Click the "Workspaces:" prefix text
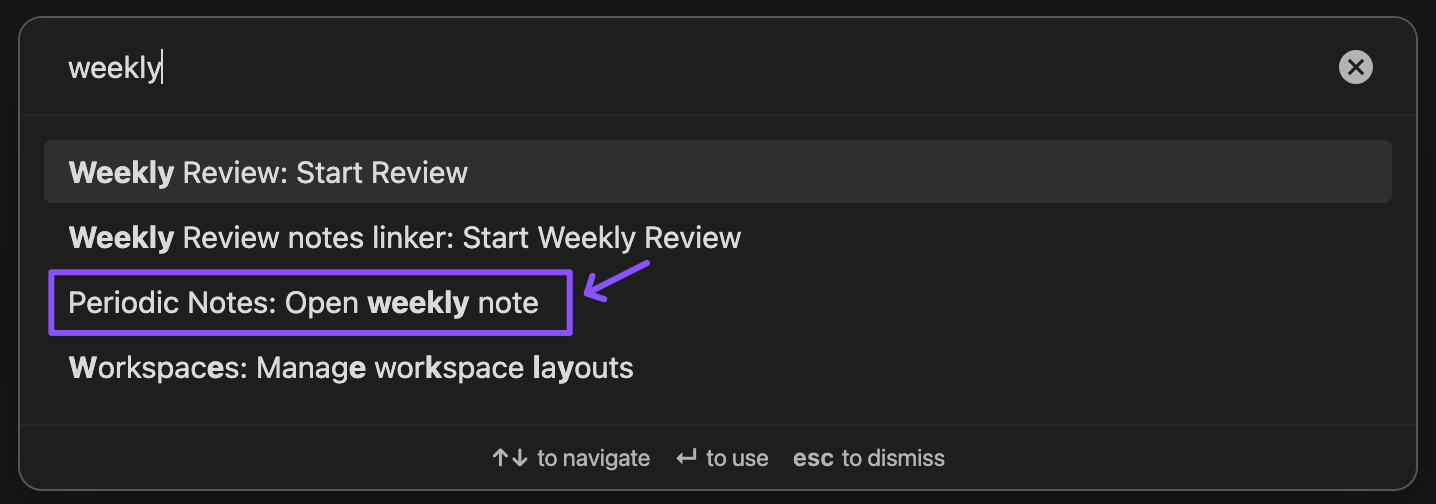1436x504 pixels. tap(158, 368)
